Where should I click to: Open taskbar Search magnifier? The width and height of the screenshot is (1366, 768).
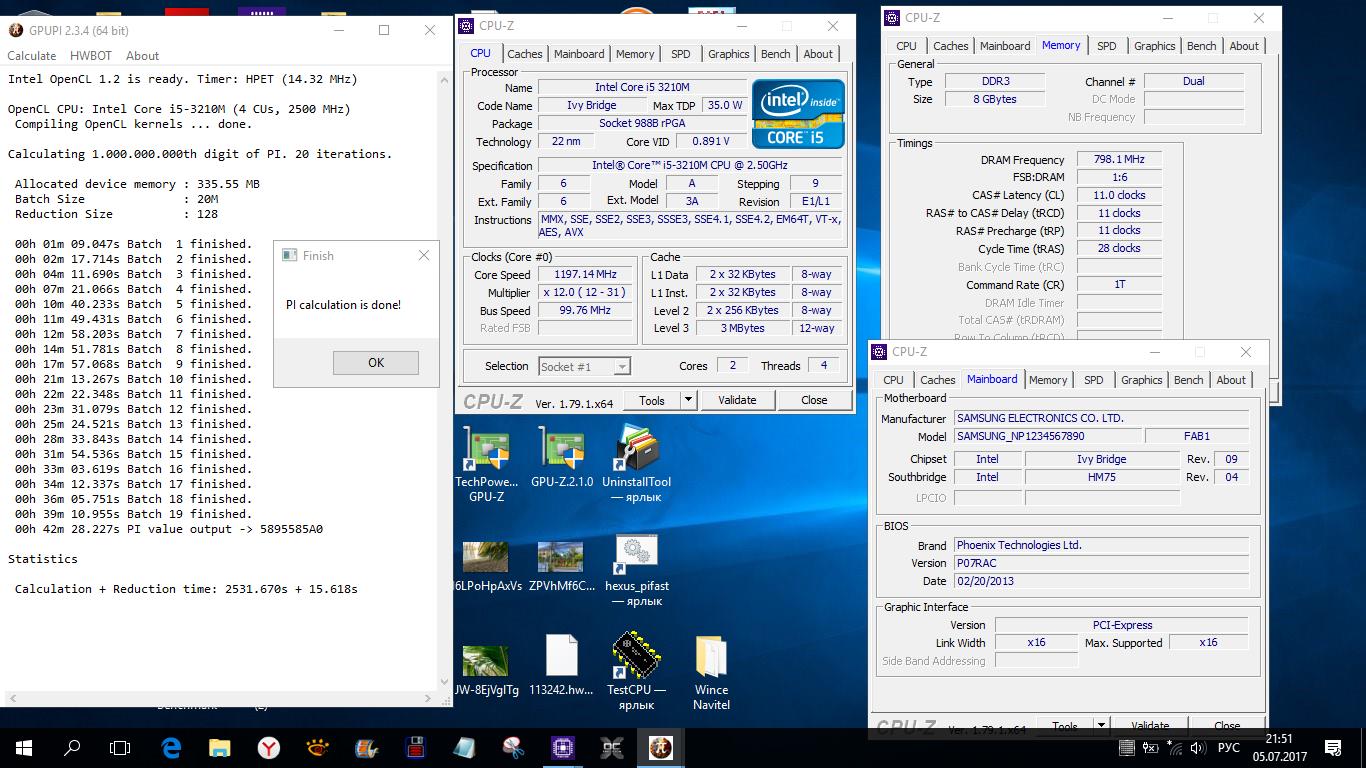(72, 747)
